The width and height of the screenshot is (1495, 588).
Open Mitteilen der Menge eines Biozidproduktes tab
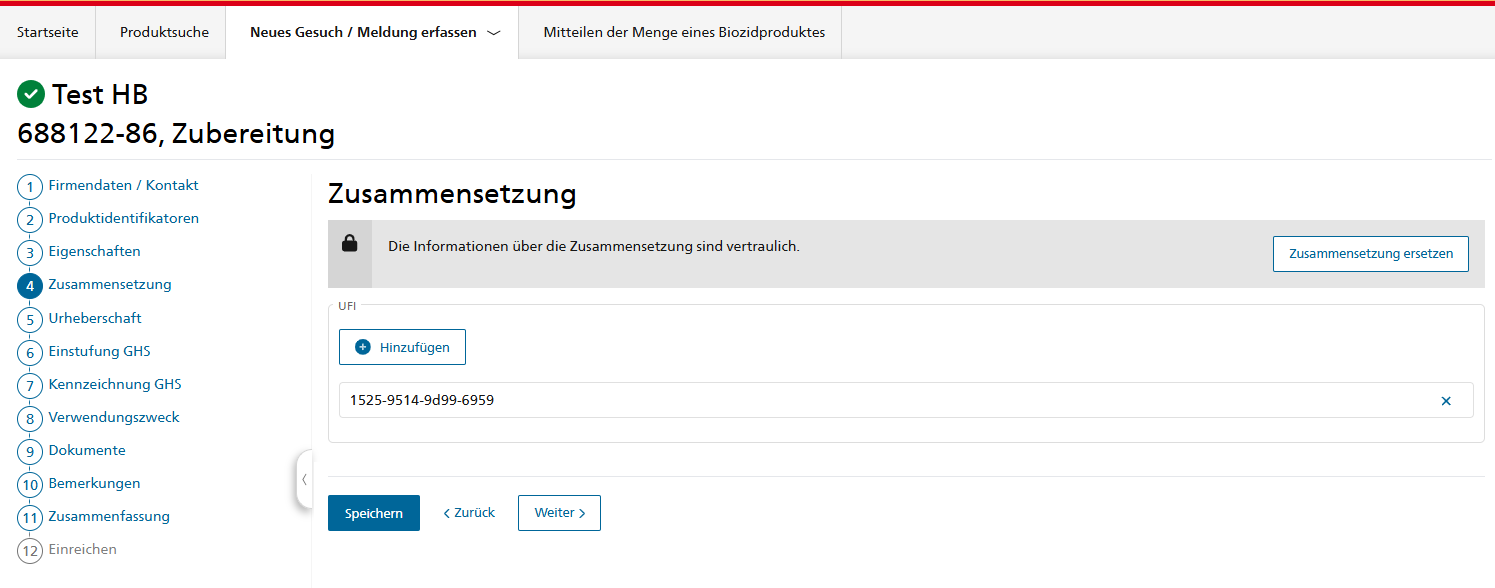coord(684,32)
